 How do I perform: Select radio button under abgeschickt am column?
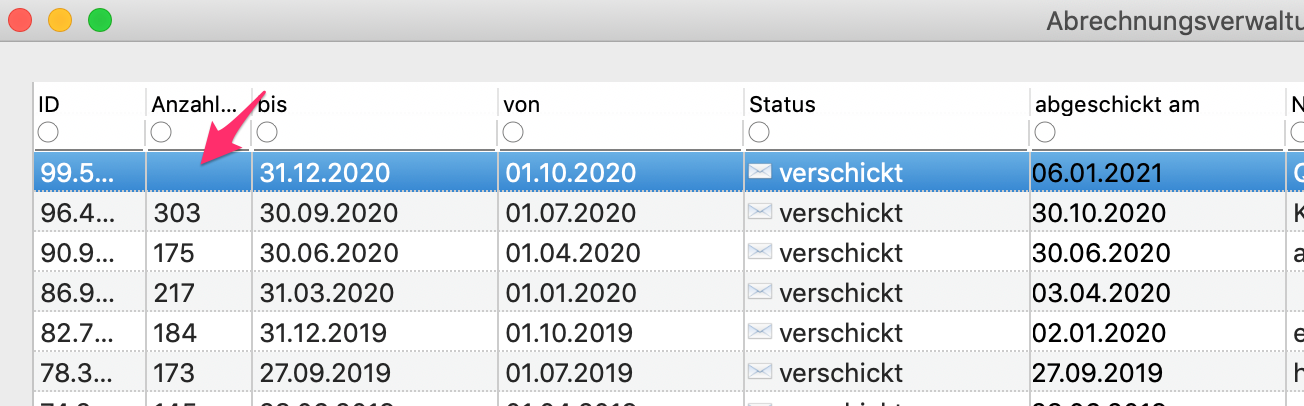point(1045,132)
